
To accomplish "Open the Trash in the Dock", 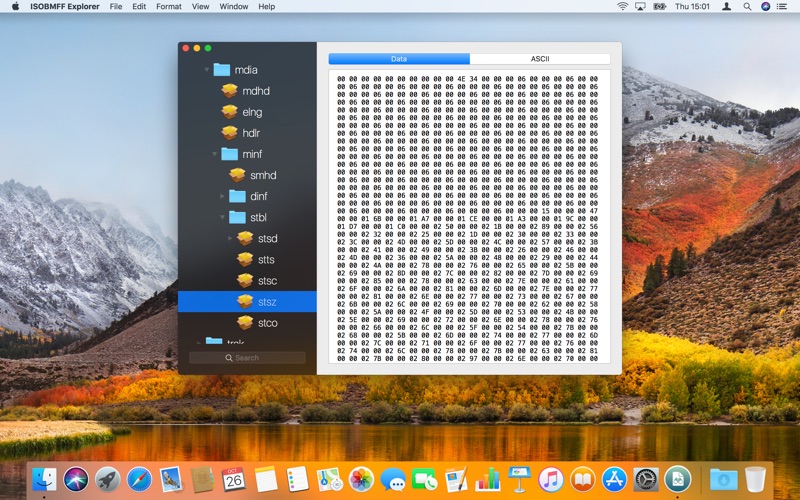I will (x=755, y=480).
